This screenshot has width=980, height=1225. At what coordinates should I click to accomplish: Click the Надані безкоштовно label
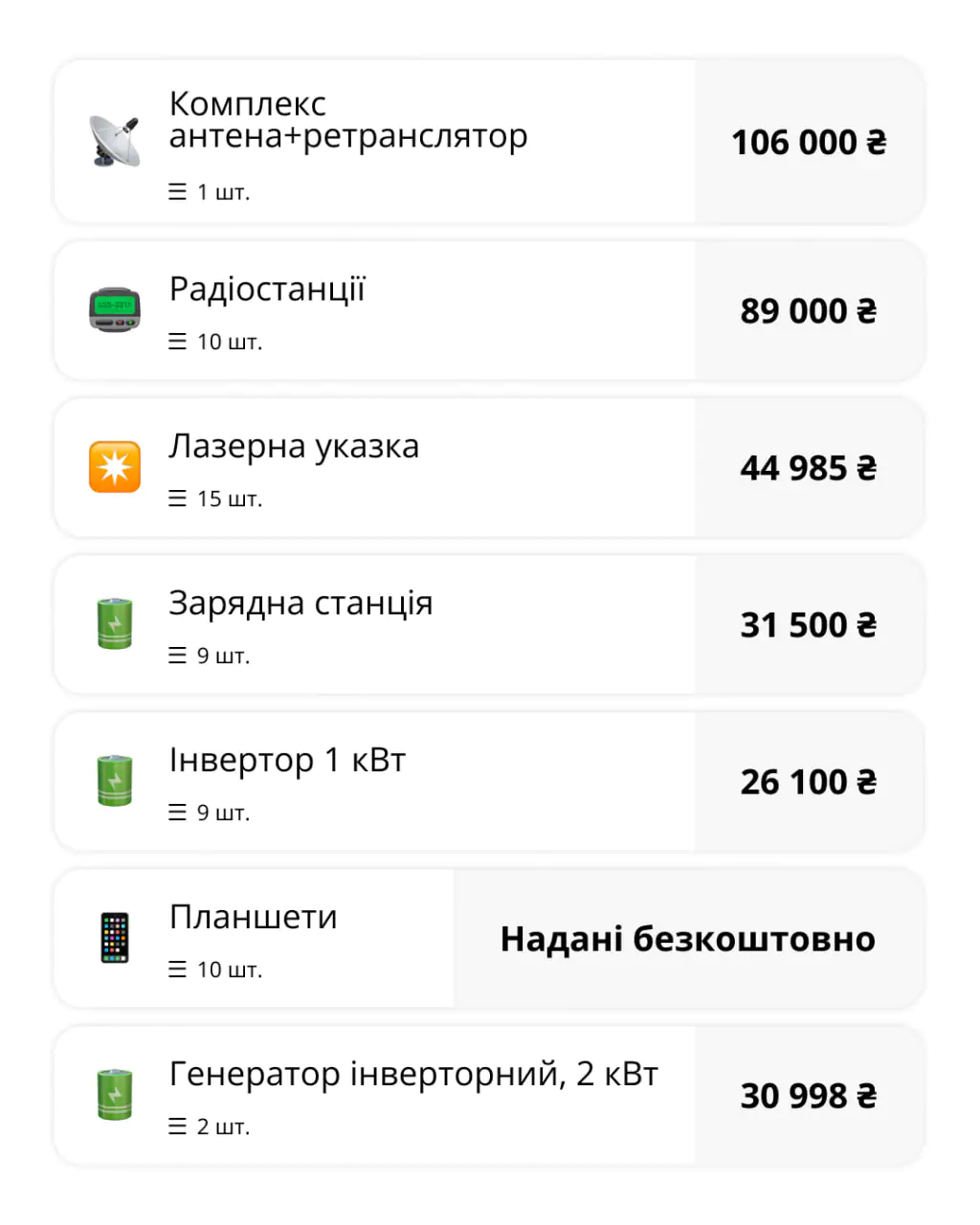tap(687, 939)
